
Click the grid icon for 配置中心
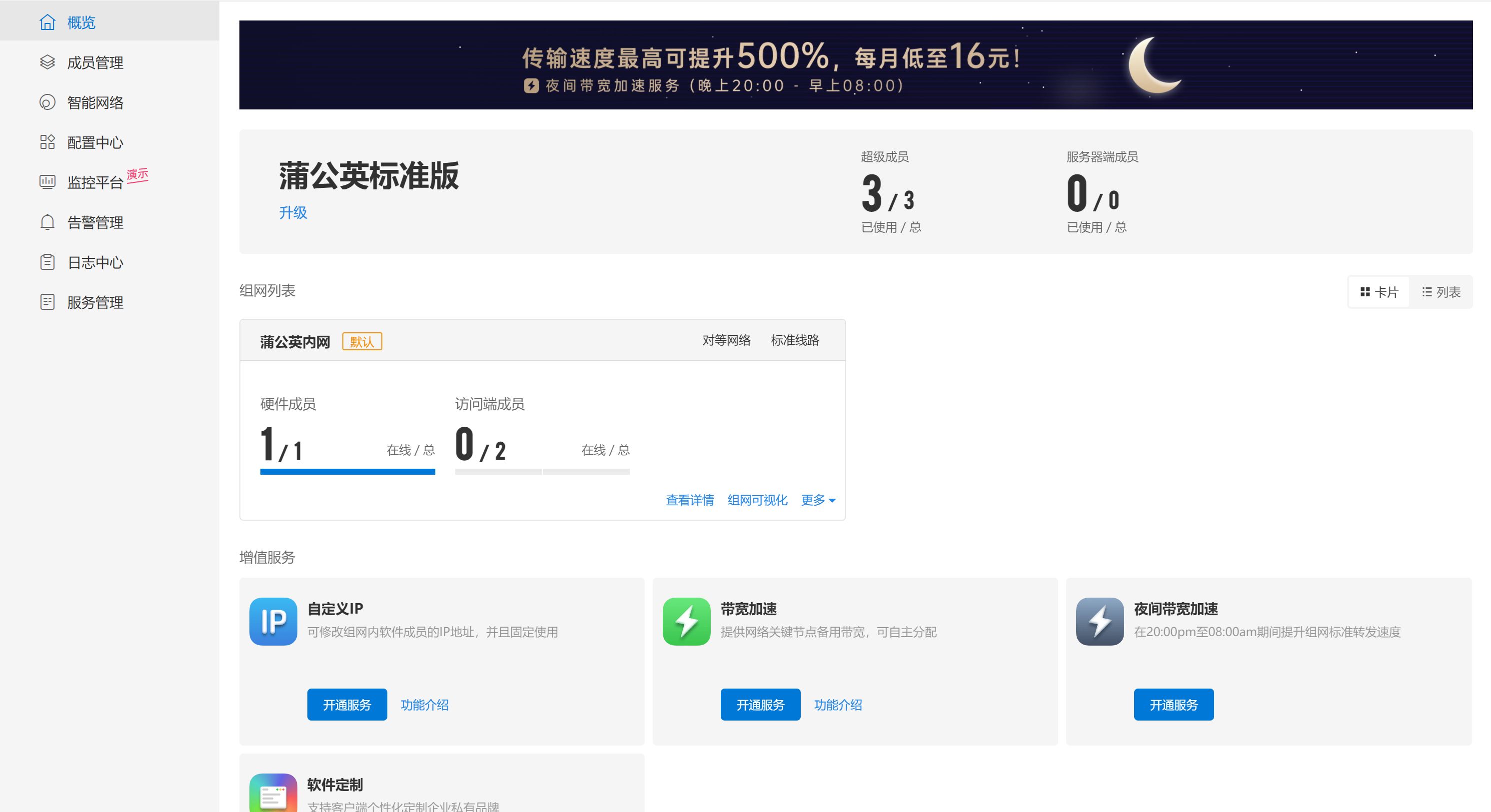coord(47,142)
